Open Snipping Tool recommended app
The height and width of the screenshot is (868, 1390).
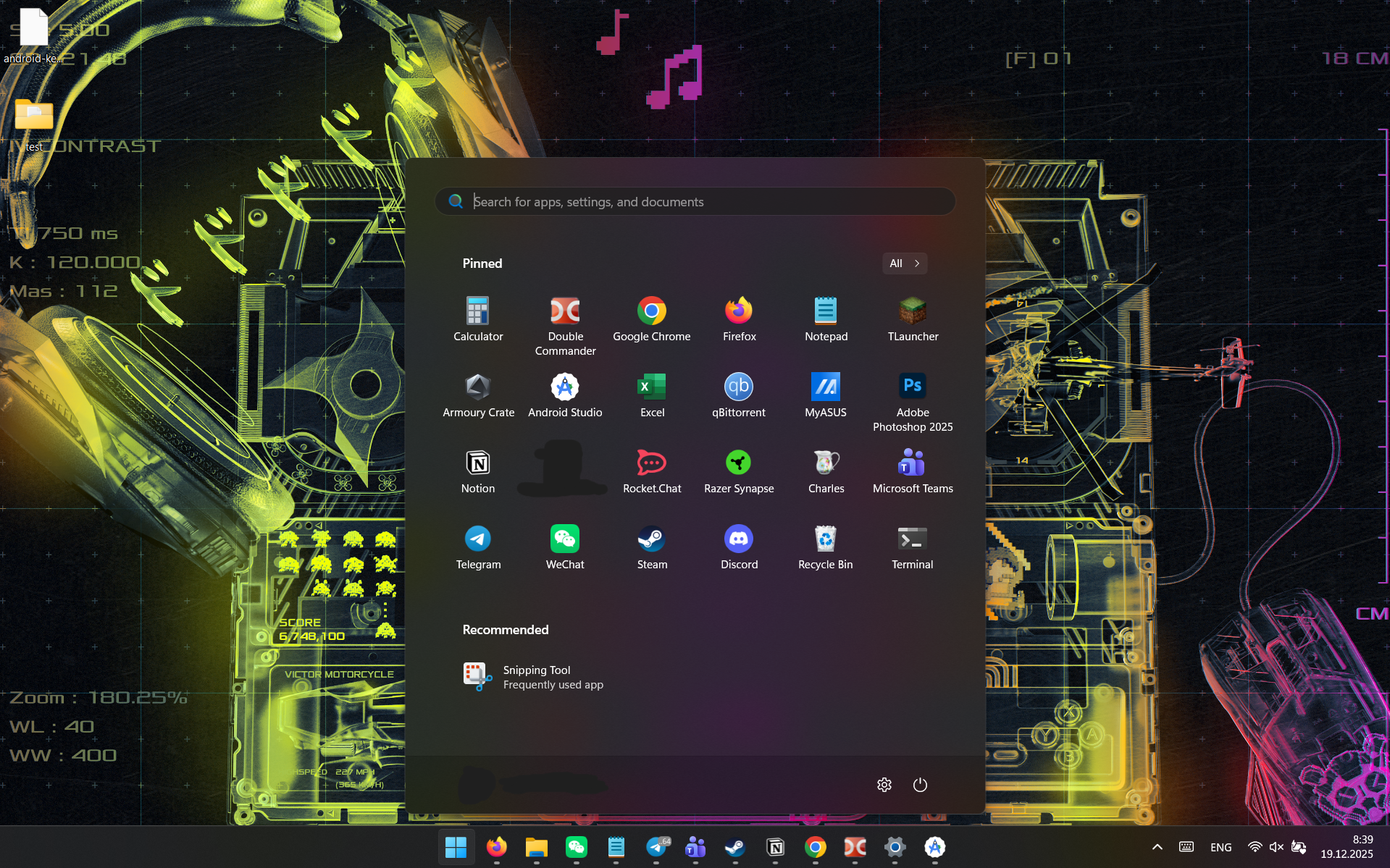[x=534, y=677]
